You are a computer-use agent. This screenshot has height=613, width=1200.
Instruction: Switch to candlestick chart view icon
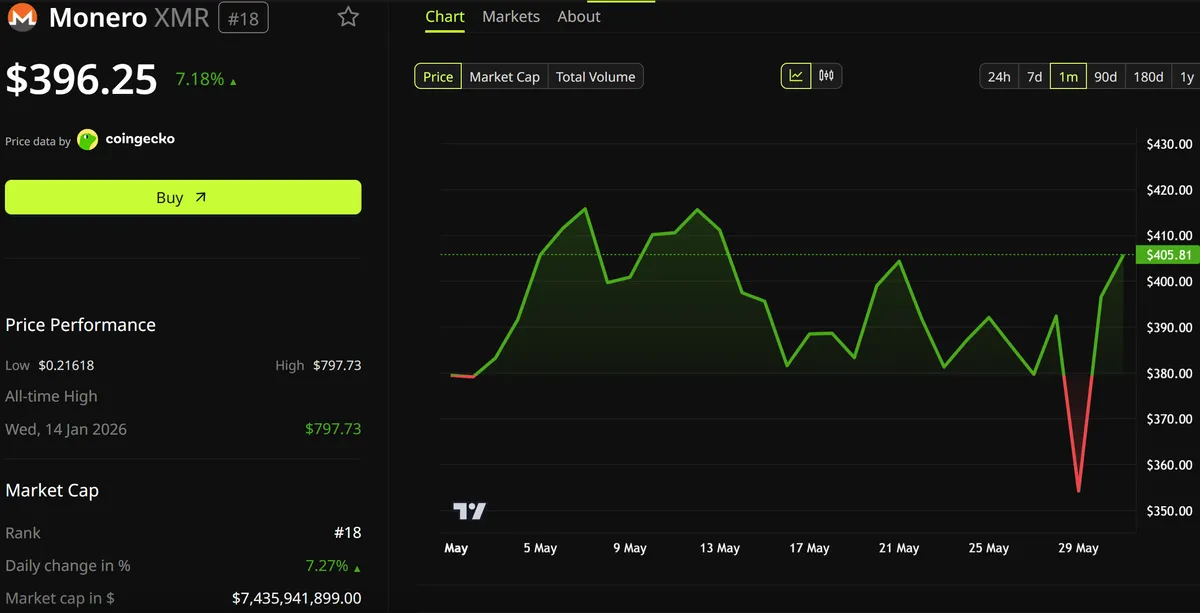[x=826, y=76]
